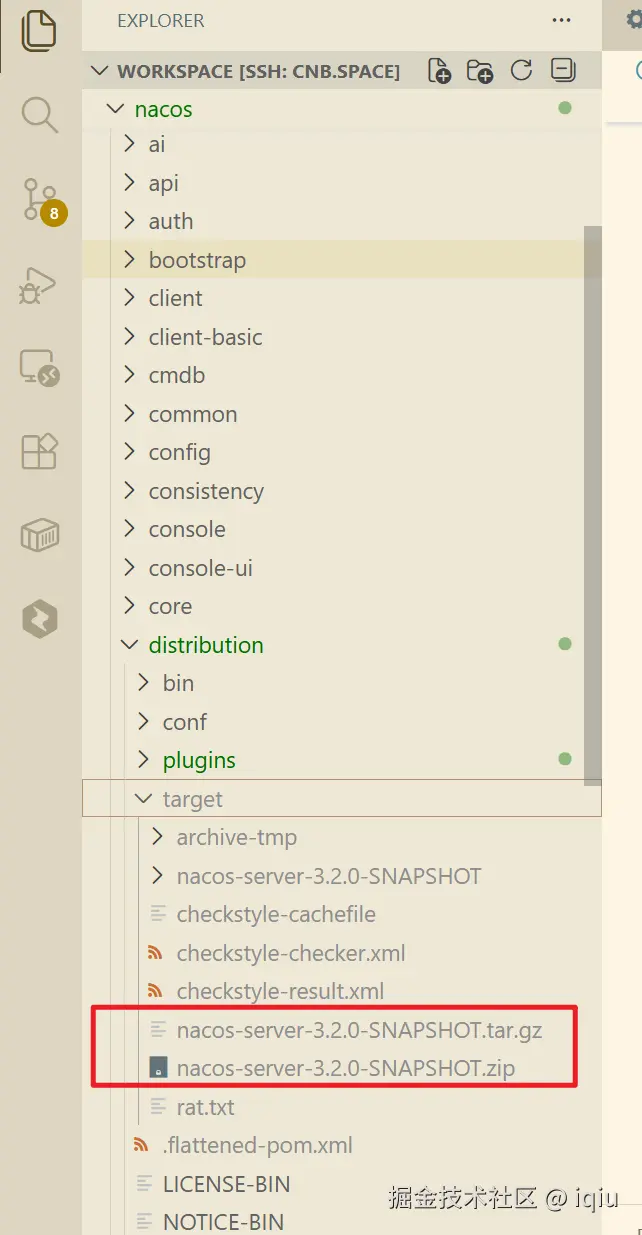Click the explorer vertical scrollbar
The width and height of the screenshot is (642, 1235).
(x=592, y=500)
